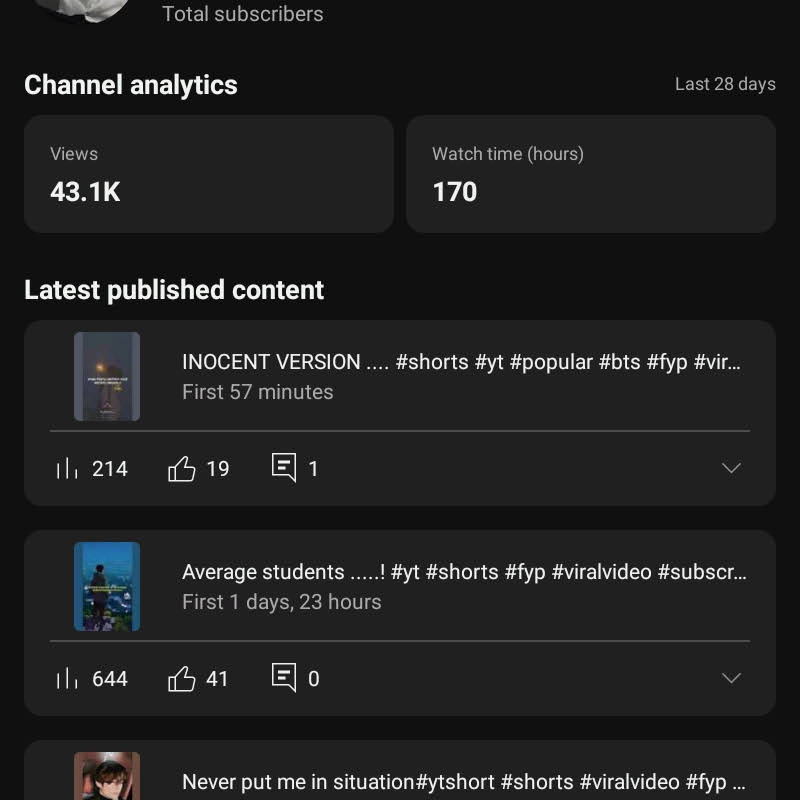The height and width of the screenshot is (800, 800).
Task: Select the Last 28 days period label
Action: (x=725, y=84)
